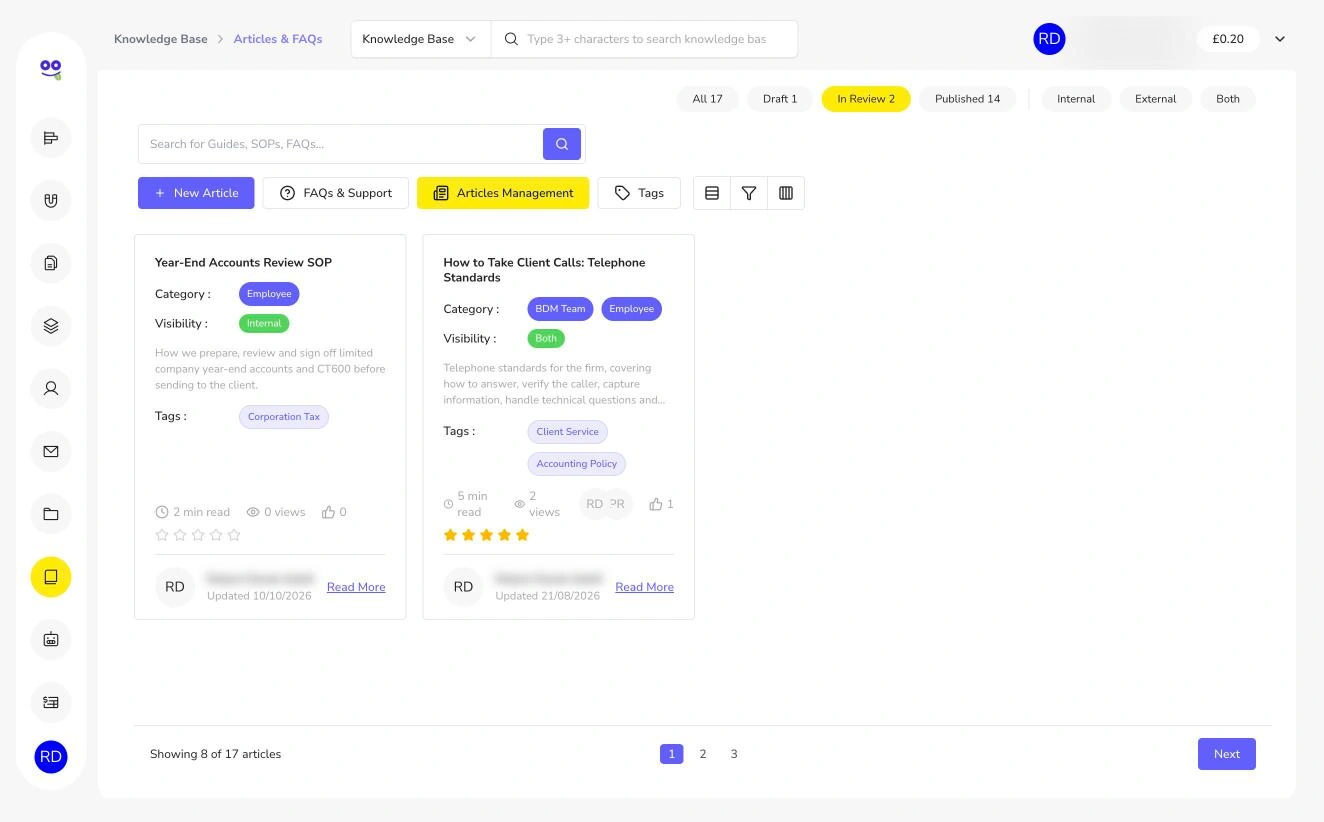The height and width of the screenshot is (822, 1324).
Task: Focus the top knowledge base search box
Action: pos(645,39)
